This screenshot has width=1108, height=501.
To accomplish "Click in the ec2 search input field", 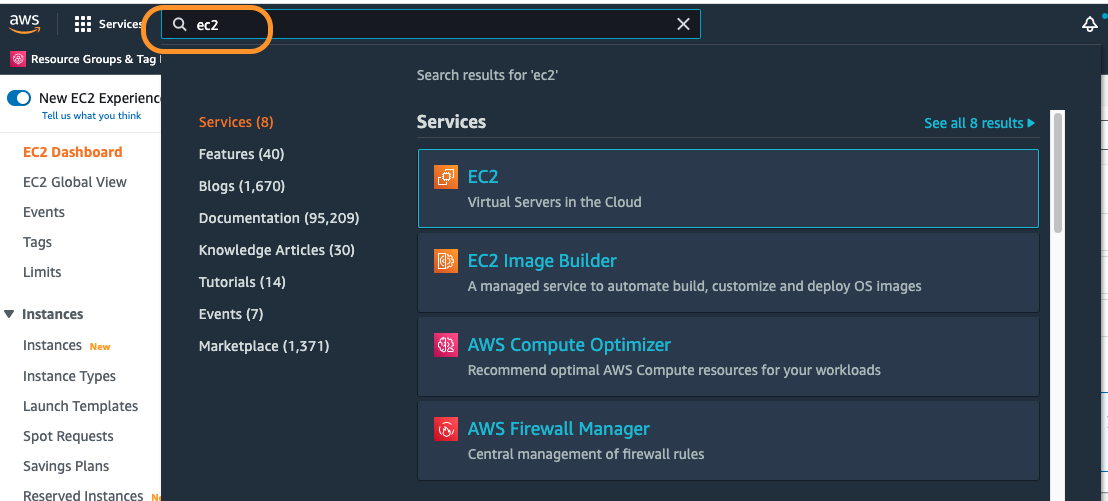I will [x=430, y=25].
